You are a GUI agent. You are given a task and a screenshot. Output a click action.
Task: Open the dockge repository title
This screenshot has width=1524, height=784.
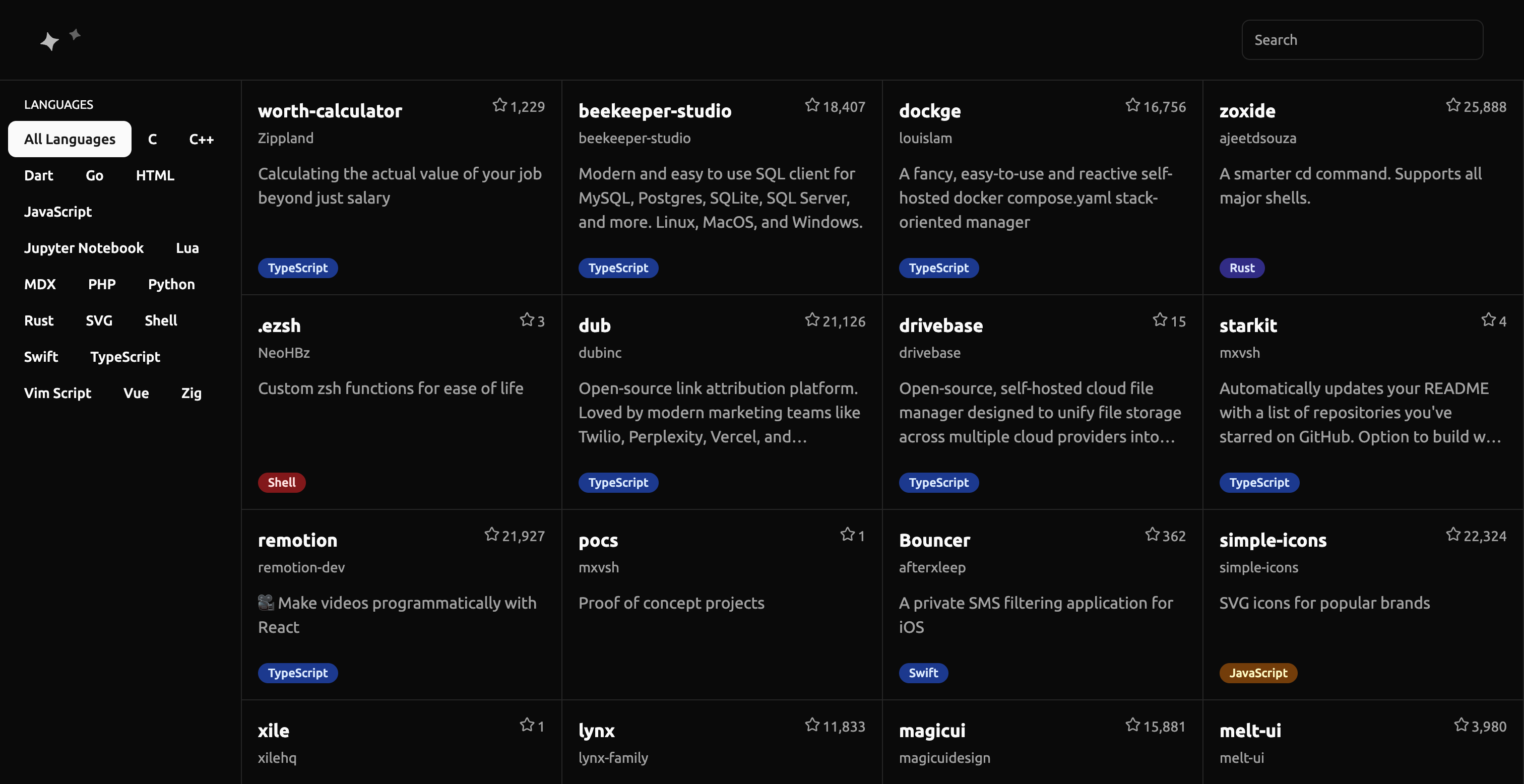pyautogui.click(x=930, y=111)
